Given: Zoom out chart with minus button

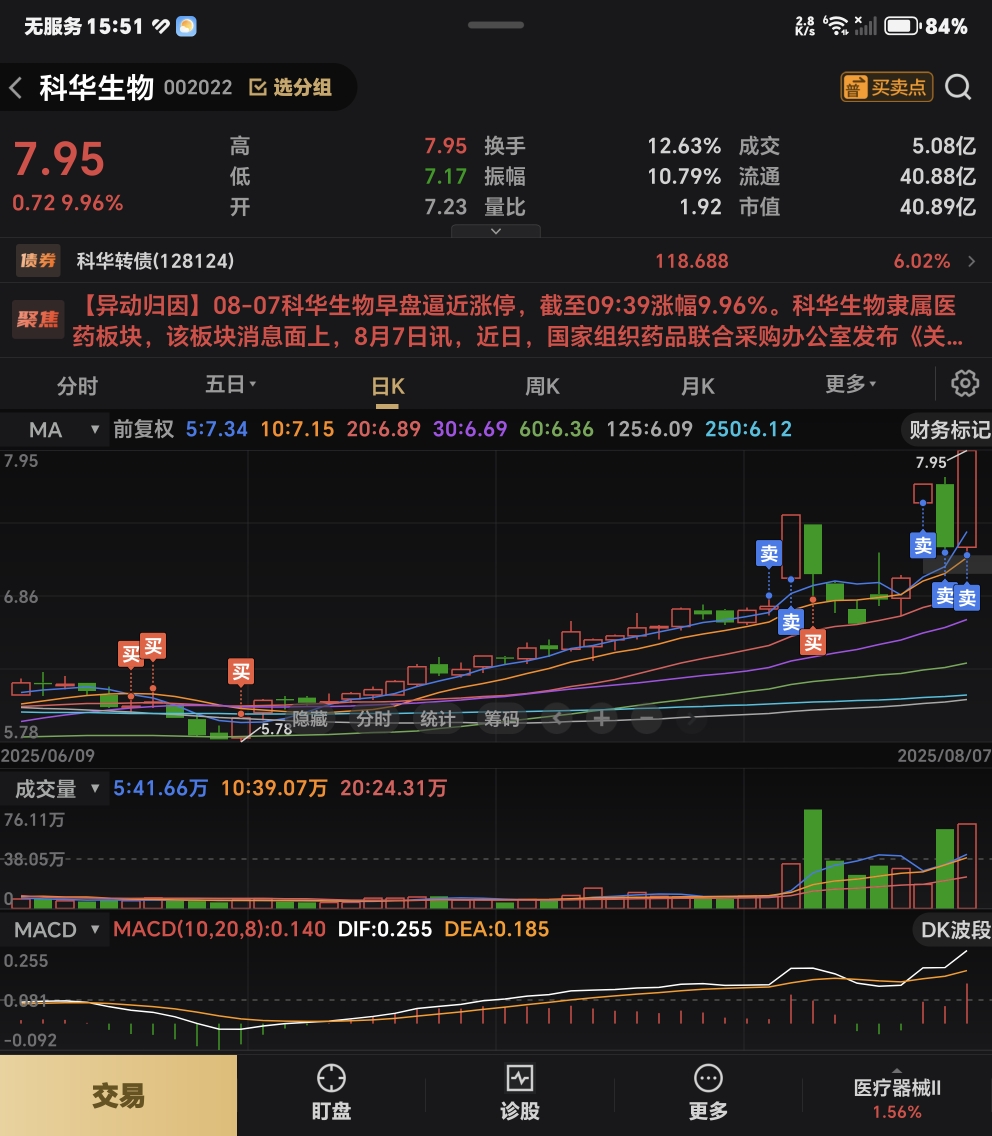Looking at the screenshot, I should (646, 719).
